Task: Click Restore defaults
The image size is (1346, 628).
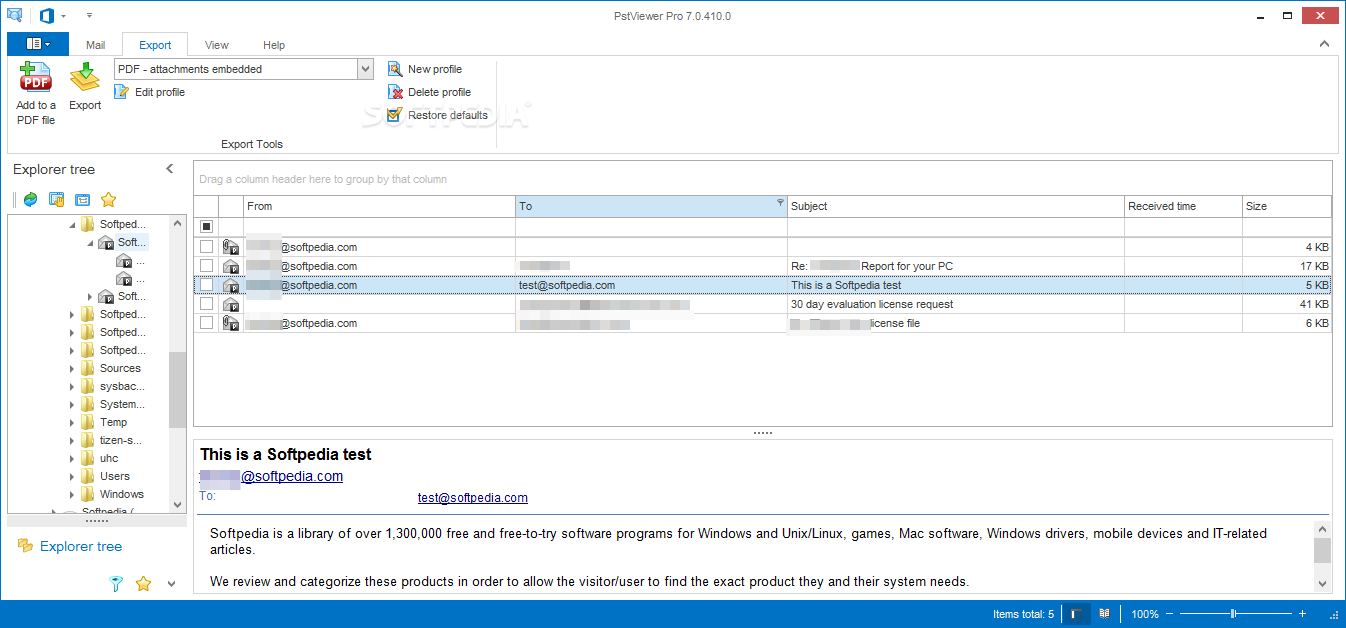Action: 438,115
